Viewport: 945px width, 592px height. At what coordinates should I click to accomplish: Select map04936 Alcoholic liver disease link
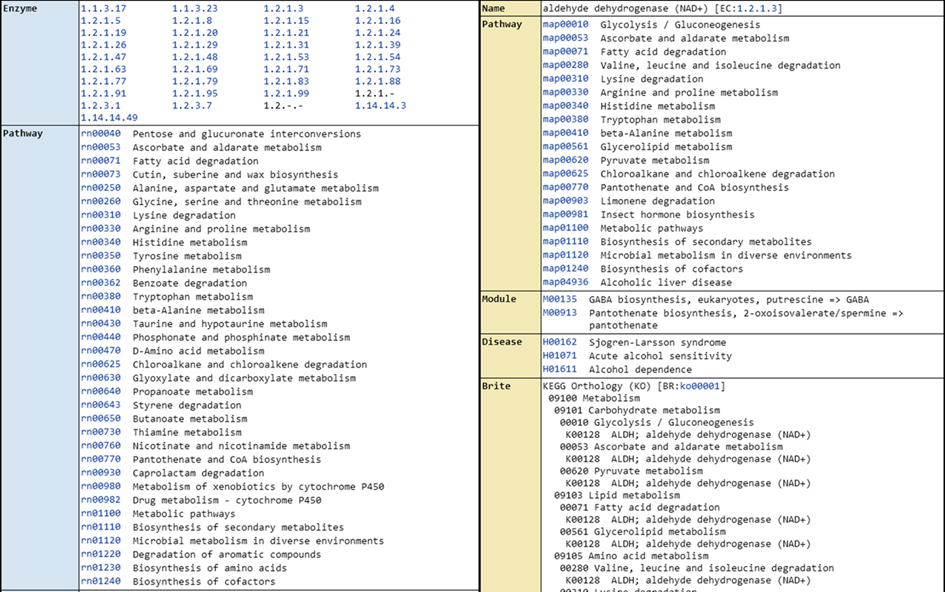565,282
